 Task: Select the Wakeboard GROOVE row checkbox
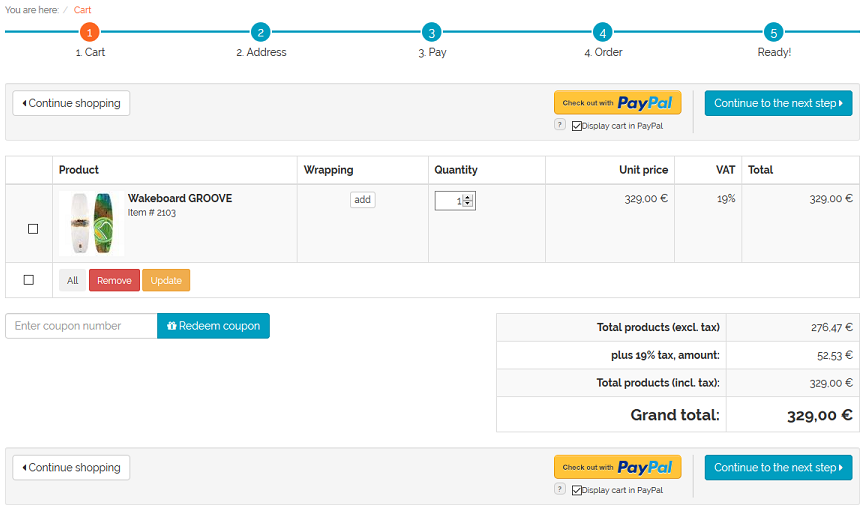pyautogui.click(x=33, y=229)
